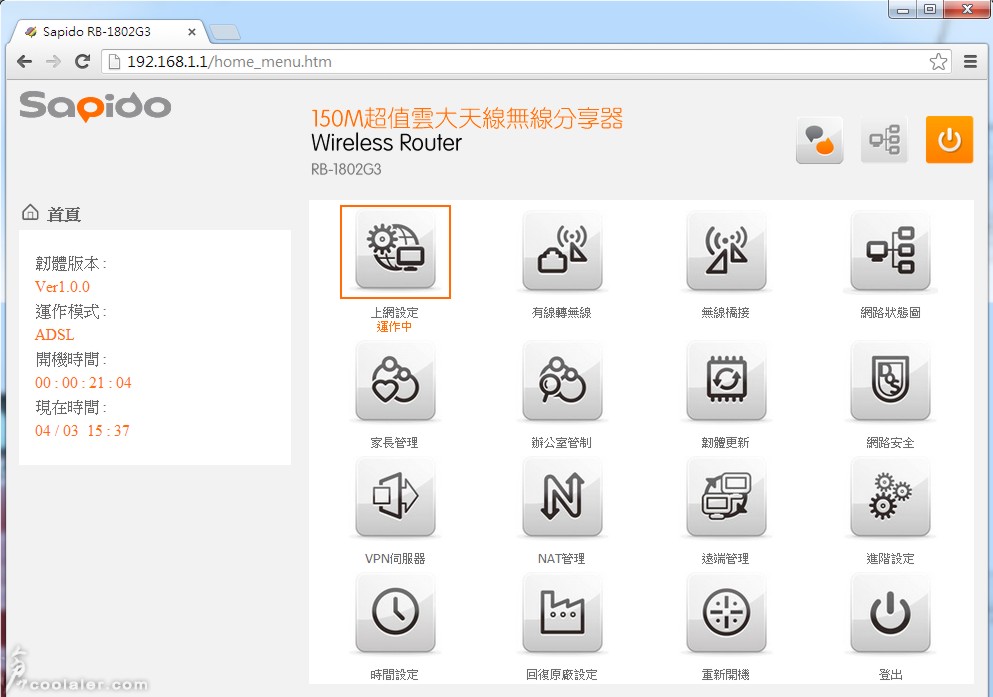Open the 有線轉無線 wired-to-wireless icon
This screenshot has height=697, width=993.
point(562,251)
